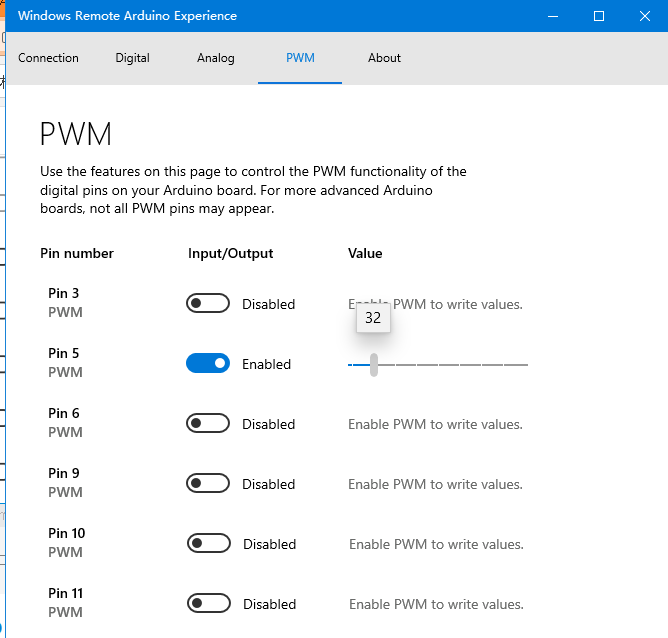
Task: Toggle PWM for Pin 11
Action: 208,604
